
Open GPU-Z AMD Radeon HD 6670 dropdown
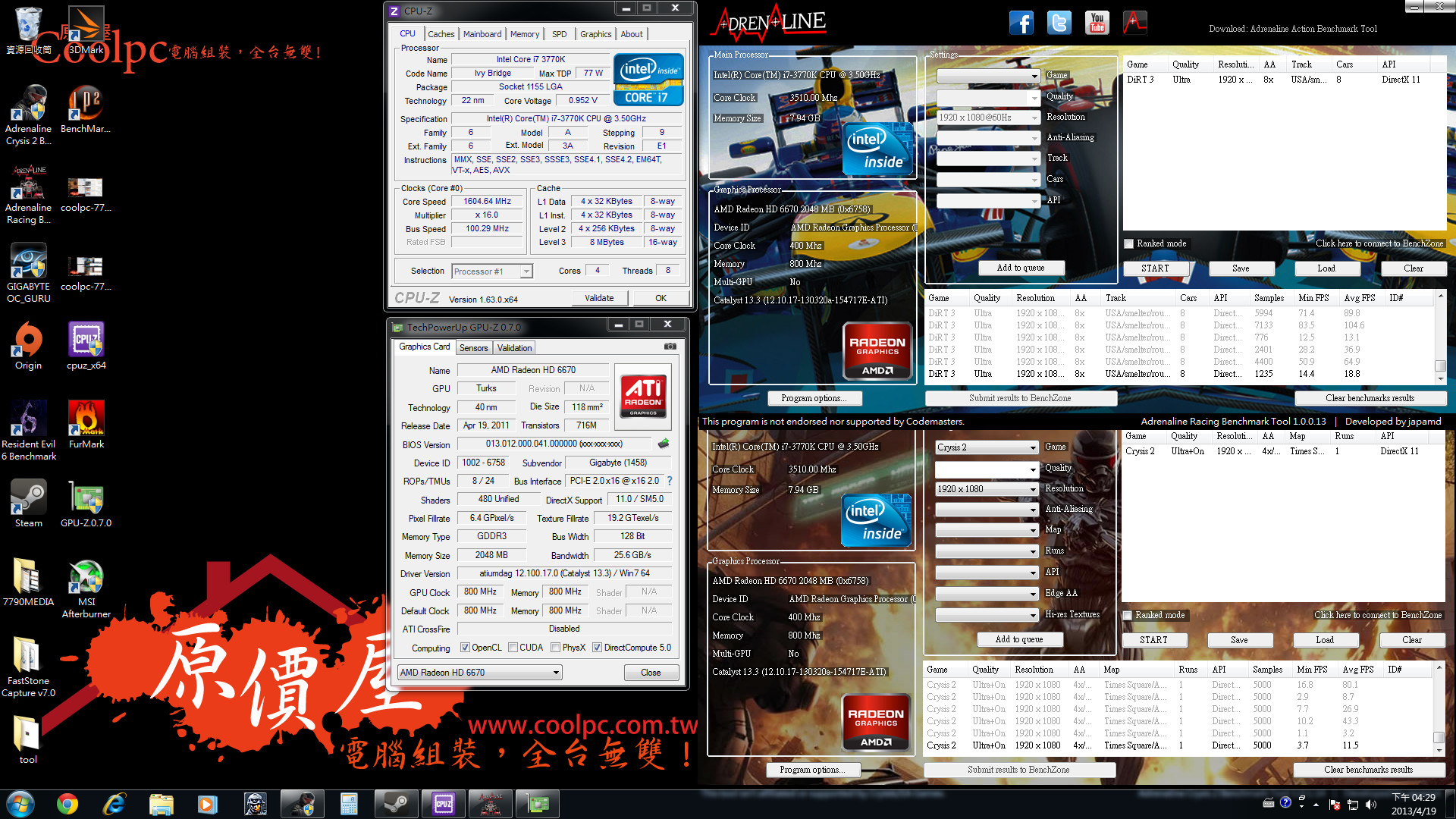pos(479,673)
